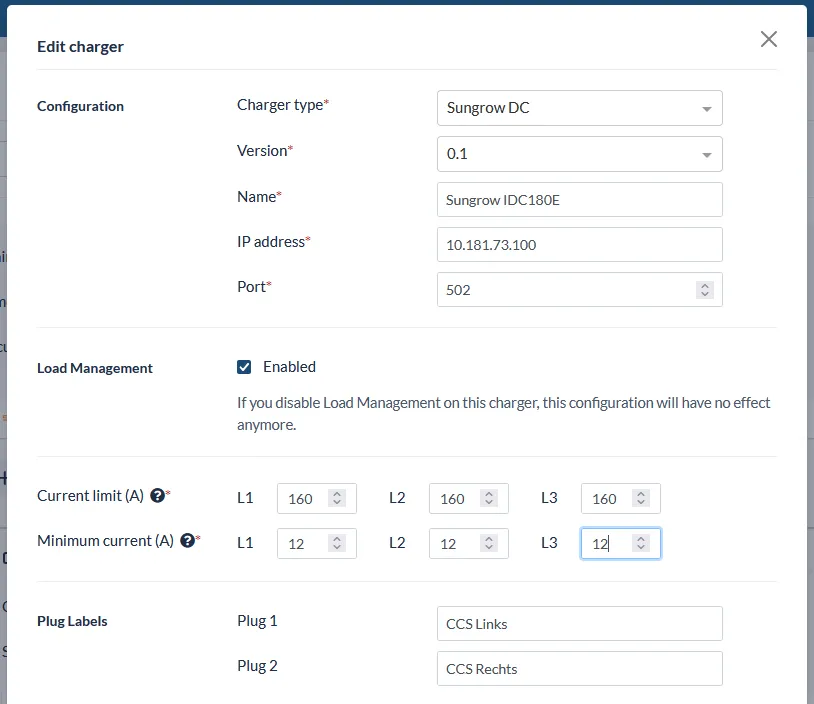Viewport: 814px width, 704px height.
Task: Click the Plug Labels section label
Action: [x=72, y=621]
